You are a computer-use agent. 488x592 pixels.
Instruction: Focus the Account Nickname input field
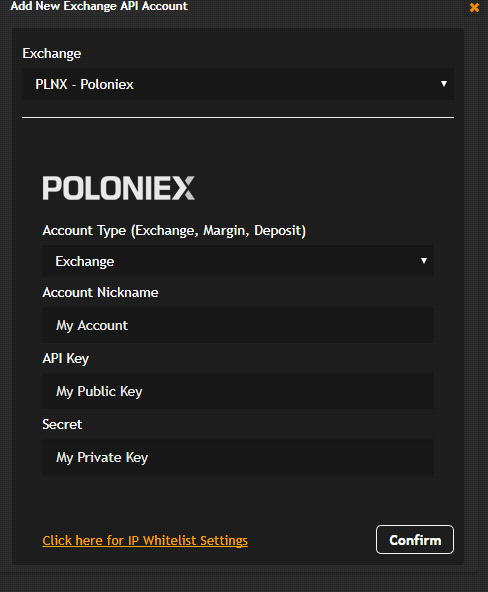tap(238, 325)
